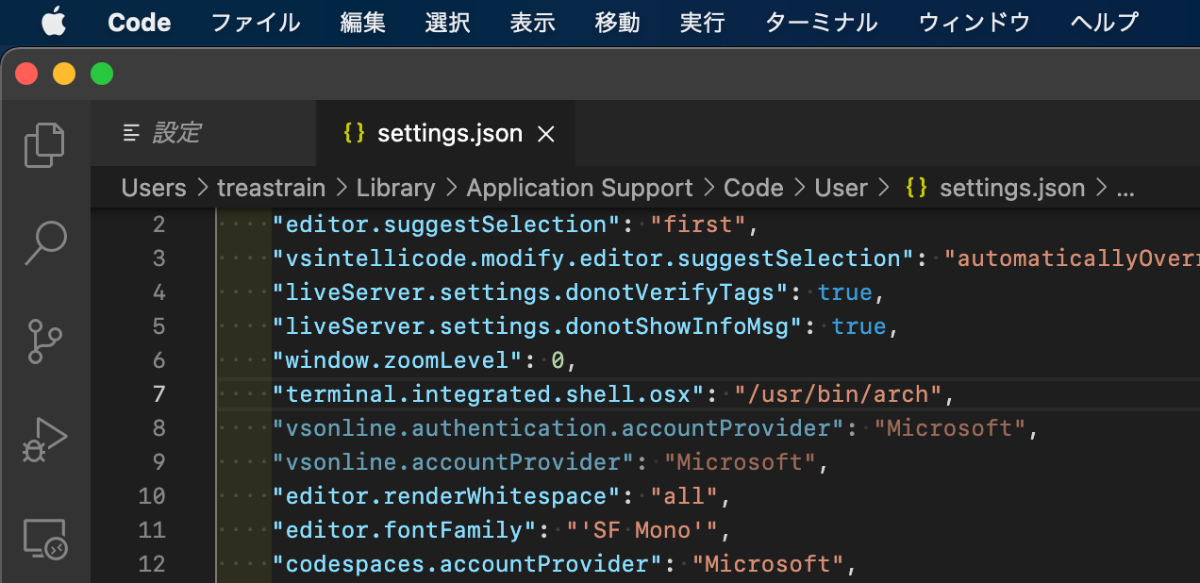
Task: Open the ファイル menu
Action: pyautogui.click(x=255, y=22)
